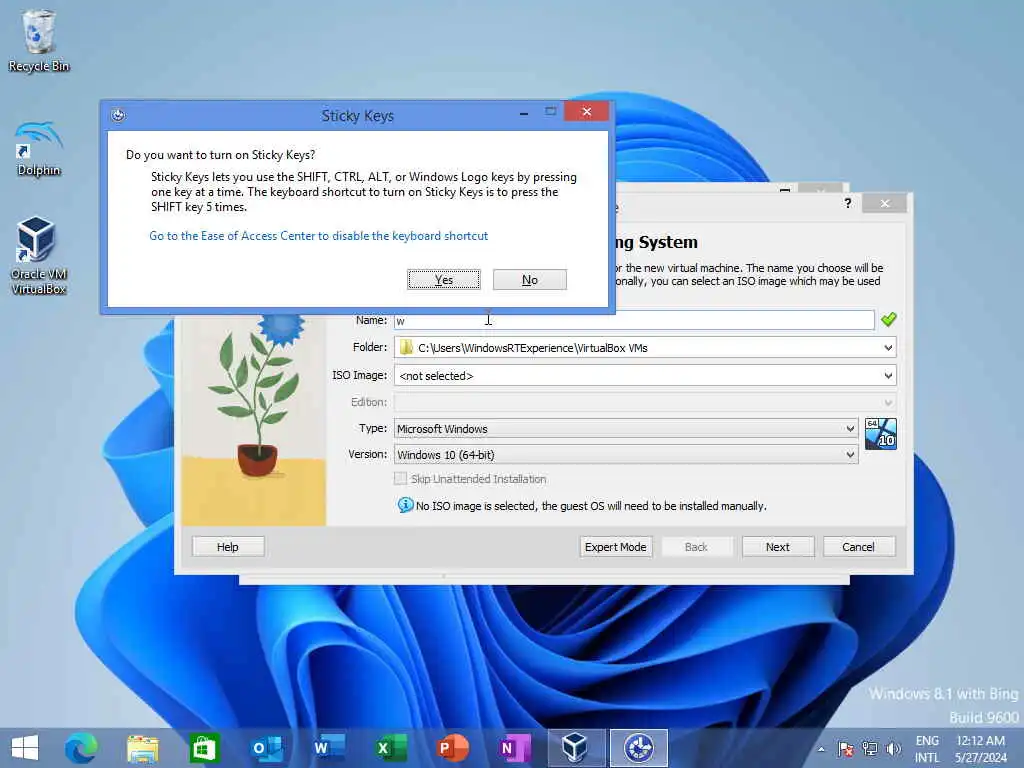
Task: Open Excel from the taskbar
Action: [x=391, y=748]
